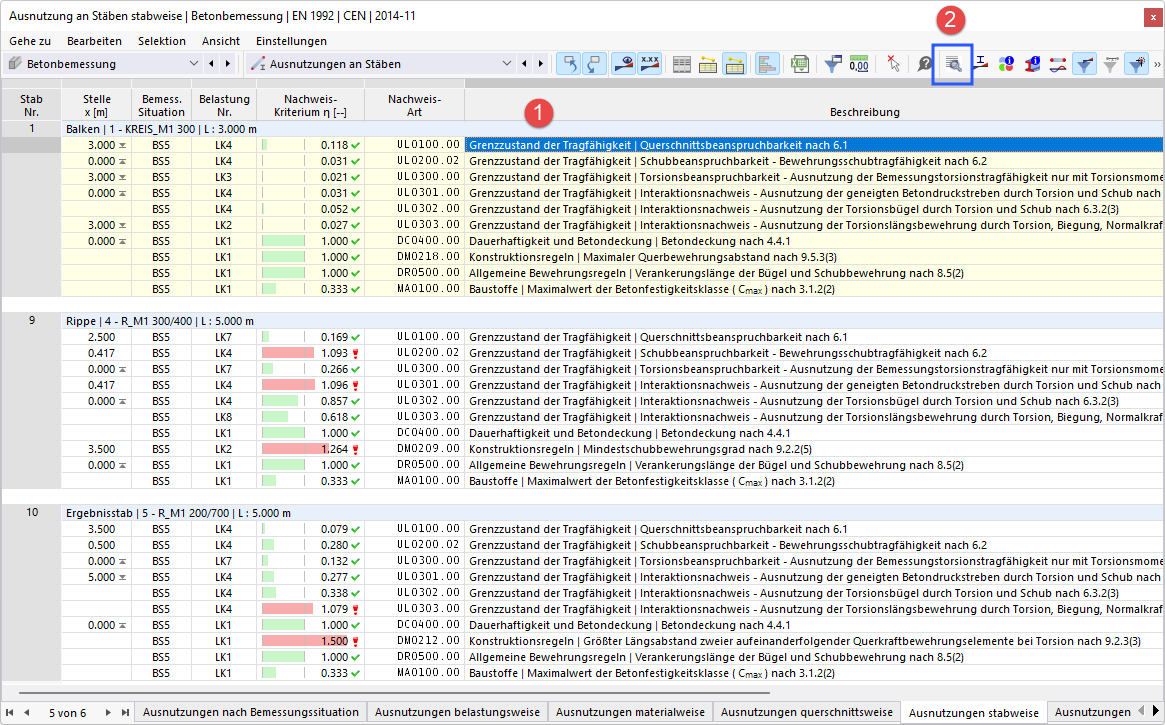Switch to Ausnutzungen belastungsweise tab
Screen dimensions: 1165x725
457,712
